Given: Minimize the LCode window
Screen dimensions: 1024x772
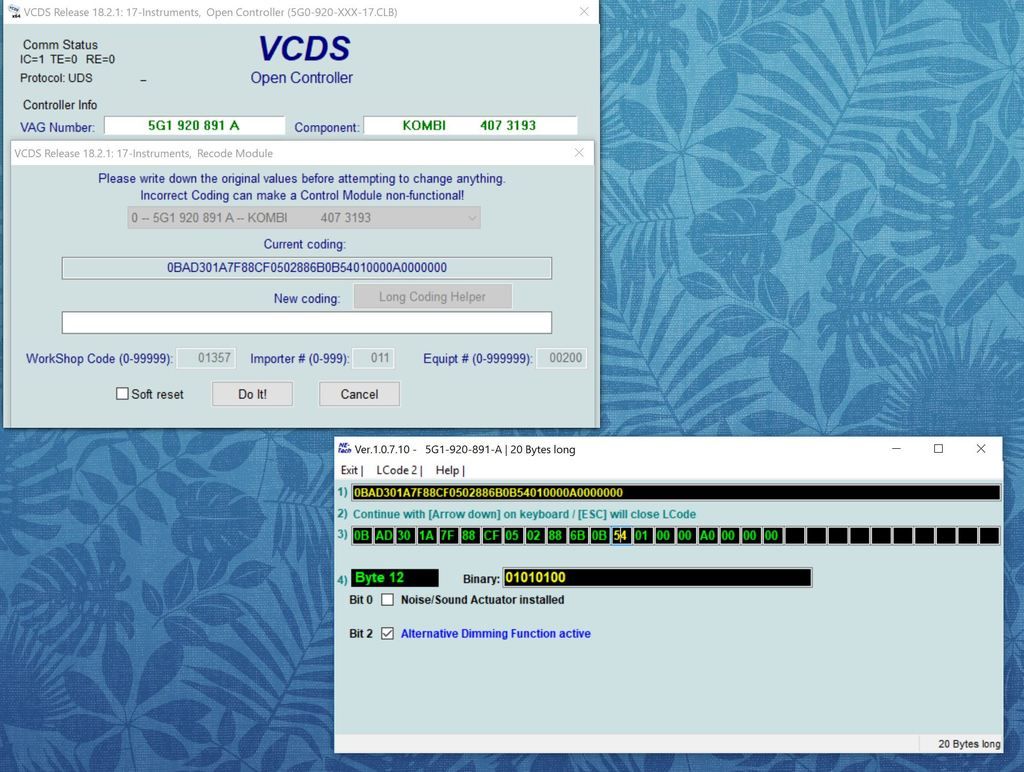Looking at the screenshot, I should tap(896, 449).
